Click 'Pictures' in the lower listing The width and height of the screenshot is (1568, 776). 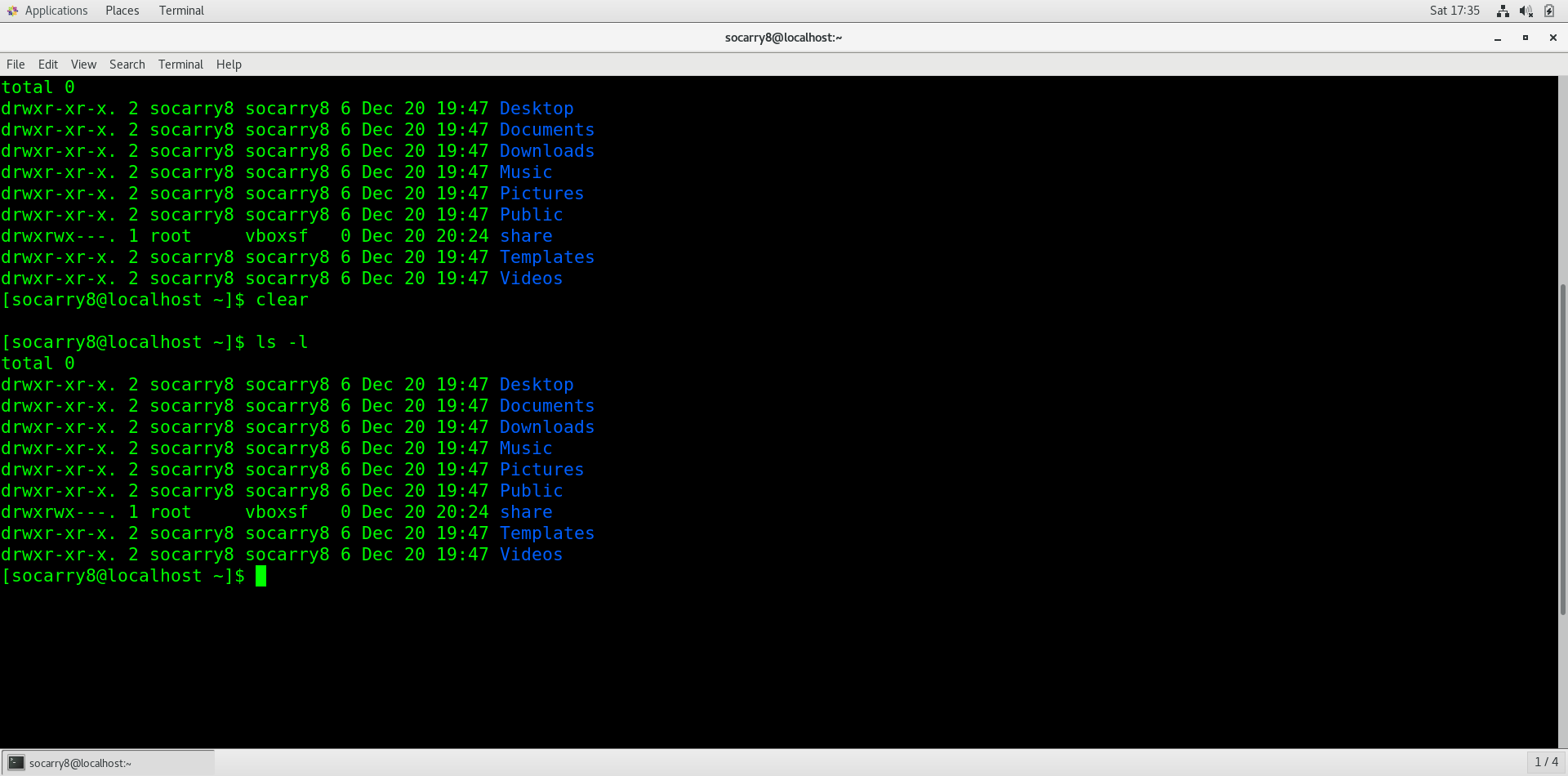(541, 470)
